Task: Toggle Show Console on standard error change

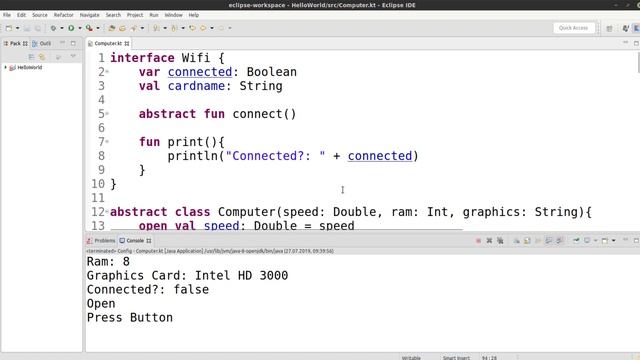Action: pos(560,241)
